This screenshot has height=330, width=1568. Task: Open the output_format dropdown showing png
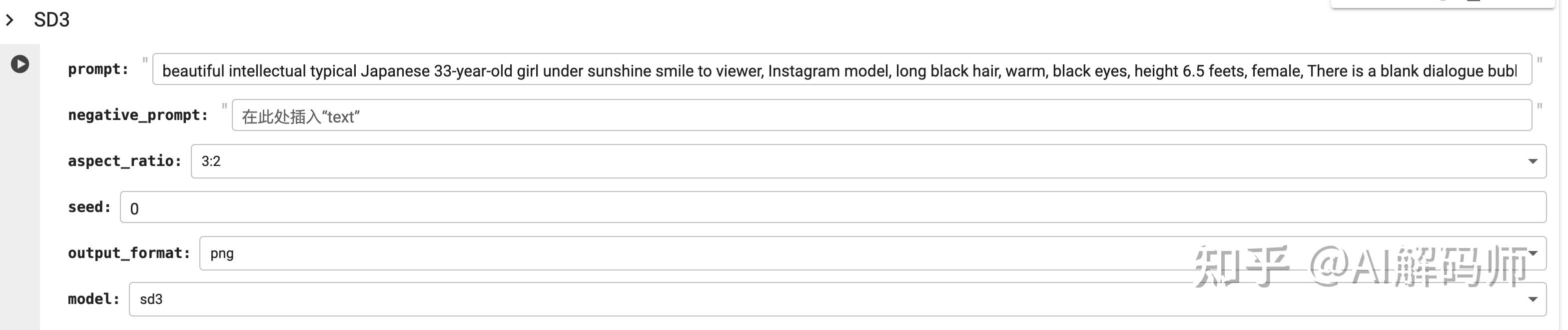click(670, 253)
